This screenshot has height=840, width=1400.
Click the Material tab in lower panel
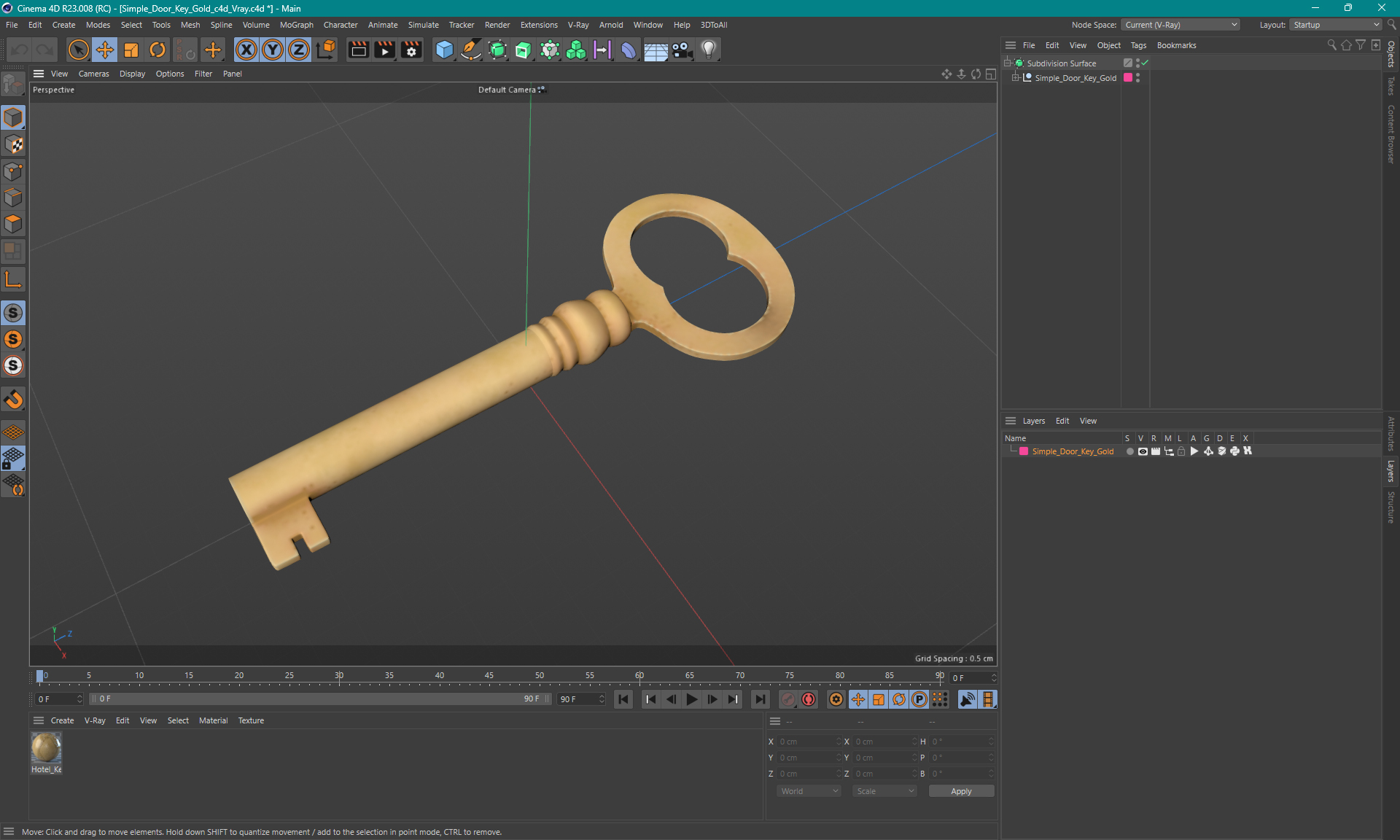click(x=213, y=720)
